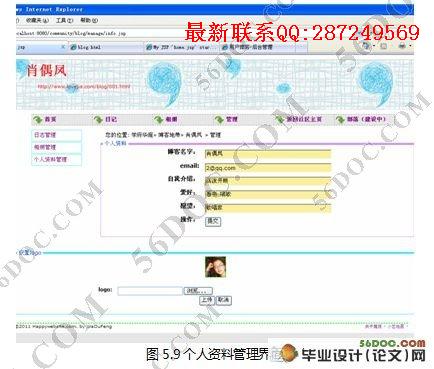
Task: Click the 肖偶凤 blog title
Action: pyautogui.click(x=46, y=71)
